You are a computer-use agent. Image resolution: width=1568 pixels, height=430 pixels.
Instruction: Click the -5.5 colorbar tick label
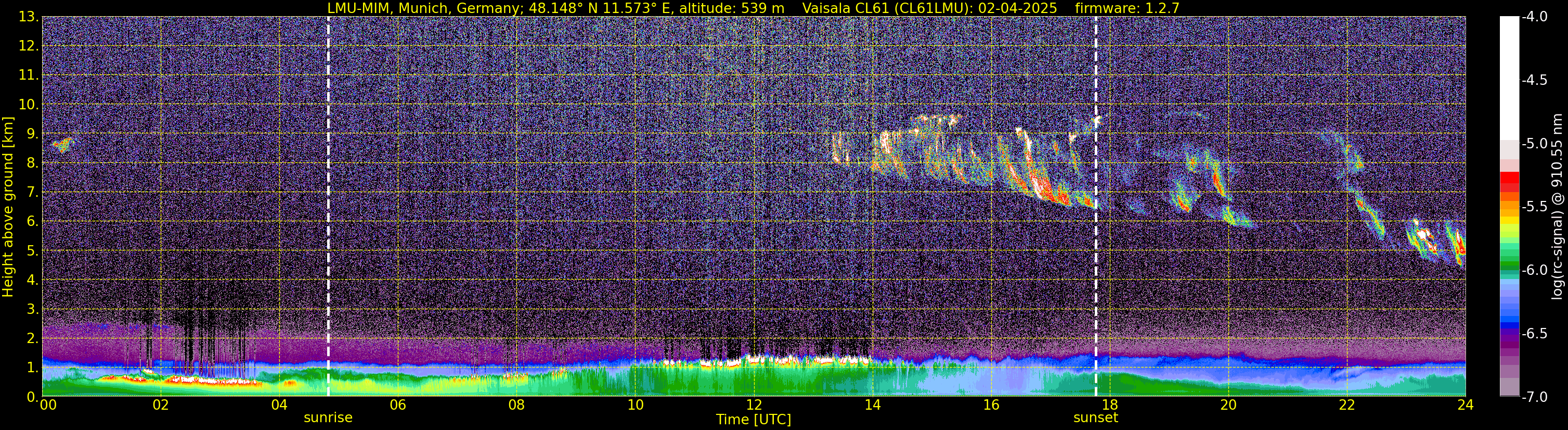[x=1535, y=207]
